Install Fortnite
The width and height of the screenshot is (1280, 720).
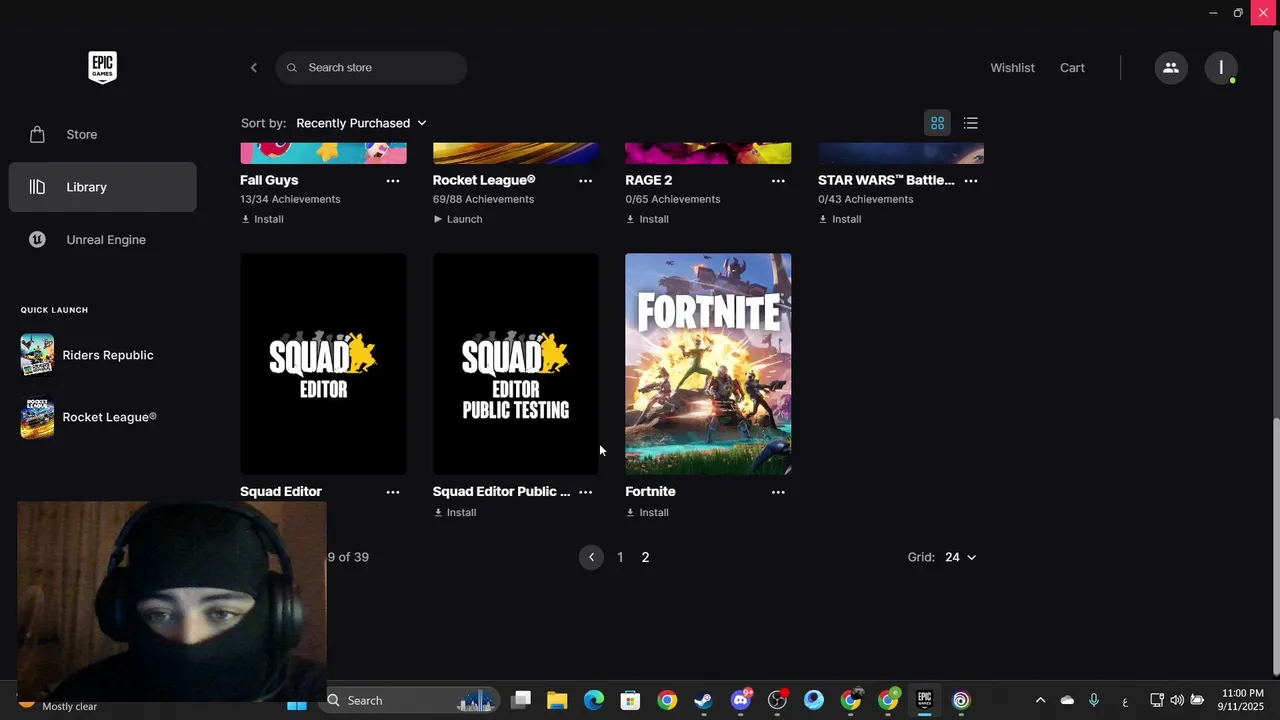coord(647,512)
